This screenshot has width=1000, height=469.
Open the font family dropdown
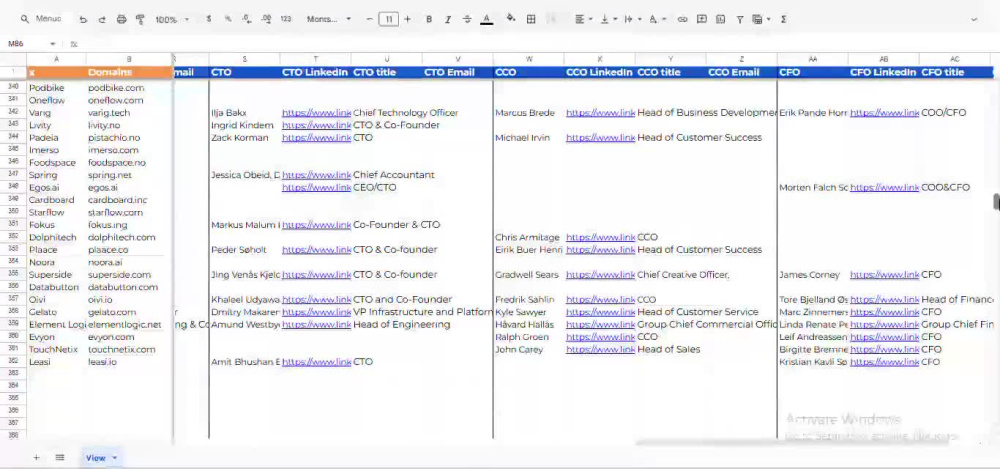[x=329, y=19]
